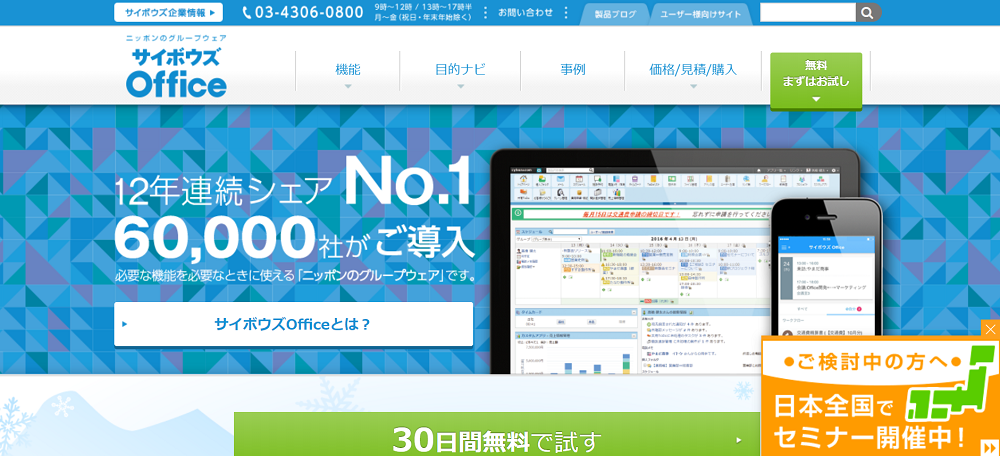Switch to 製品ブログ tab
This screenshot has width=1000, height=456.
(x=615, y=14)
